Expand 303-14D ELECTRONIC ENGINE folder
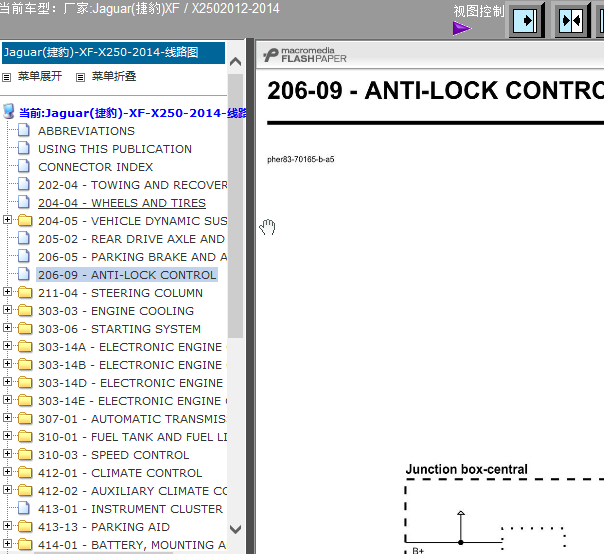The image size is (604, 554). [x=7, y=382]
